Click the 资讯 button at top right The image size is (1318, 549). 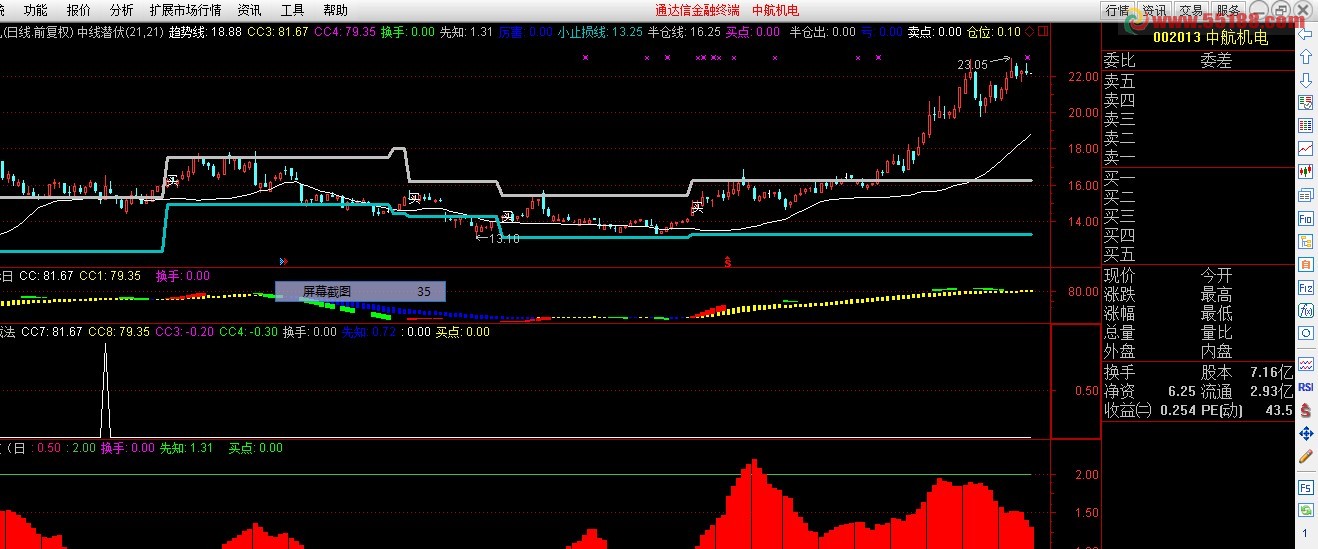1154,10
